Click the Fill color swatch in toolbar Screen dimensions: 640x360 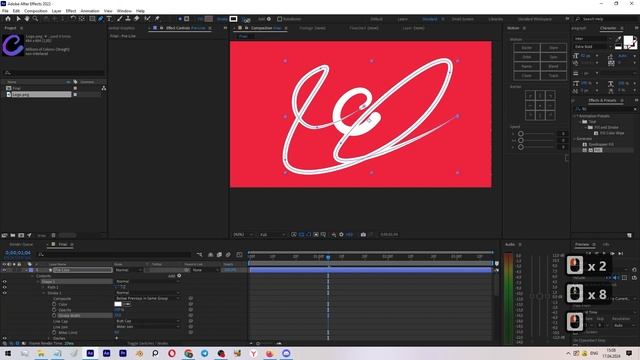[209, 19]
